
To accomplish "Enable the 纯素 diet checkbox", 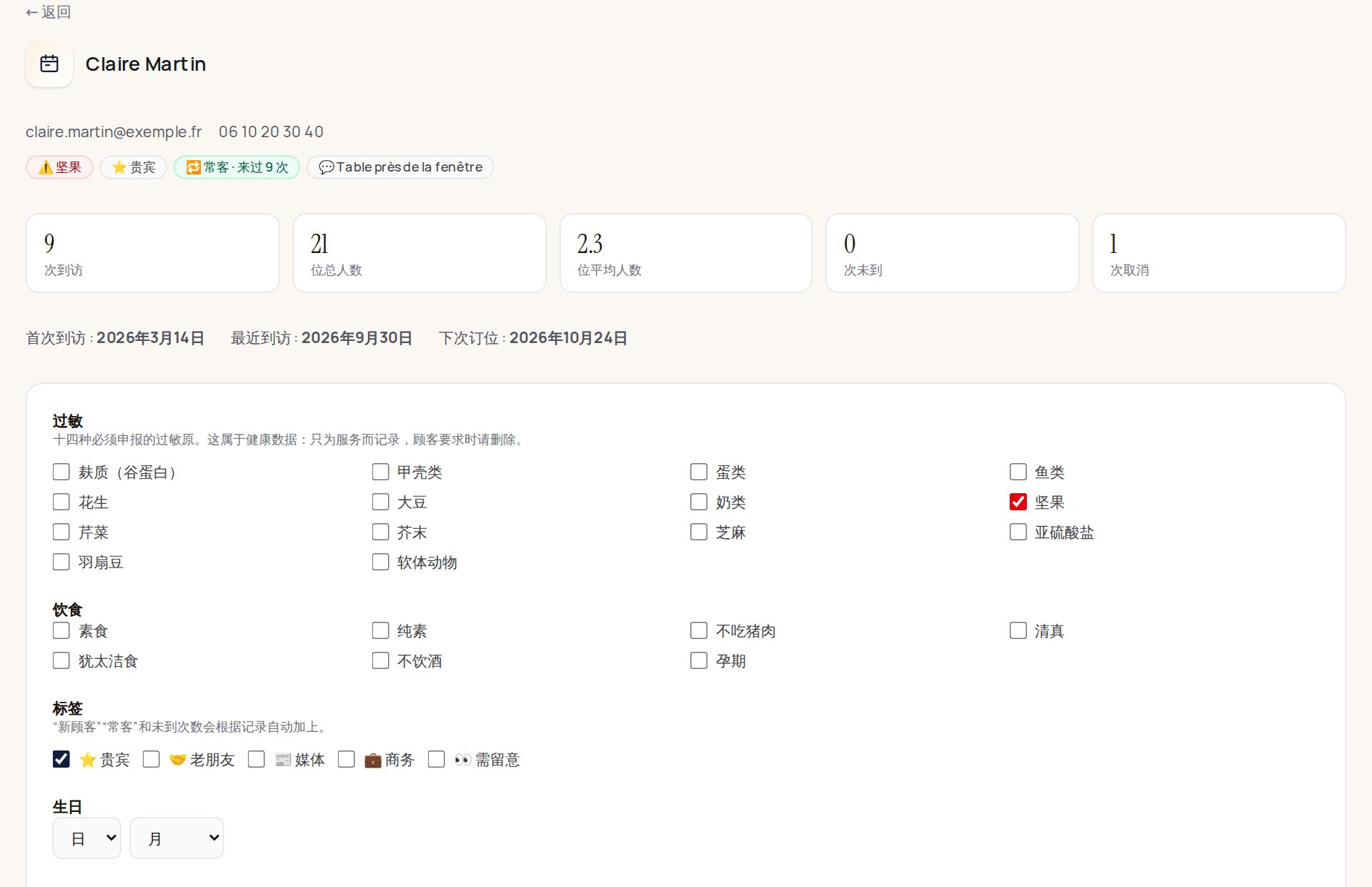I will tap(380, 630).
